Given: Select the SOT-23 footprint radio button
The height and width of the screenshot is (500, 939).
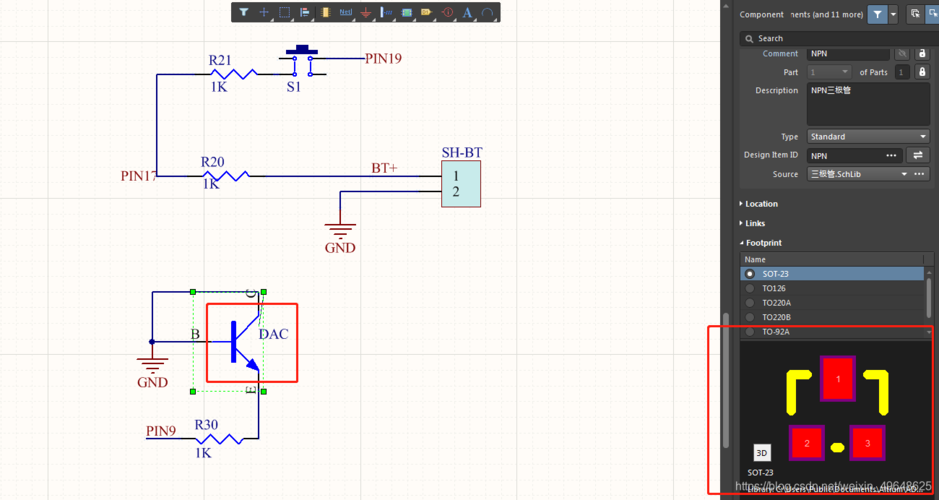Looking at the screenshot, I should click(x=750, y=274).
